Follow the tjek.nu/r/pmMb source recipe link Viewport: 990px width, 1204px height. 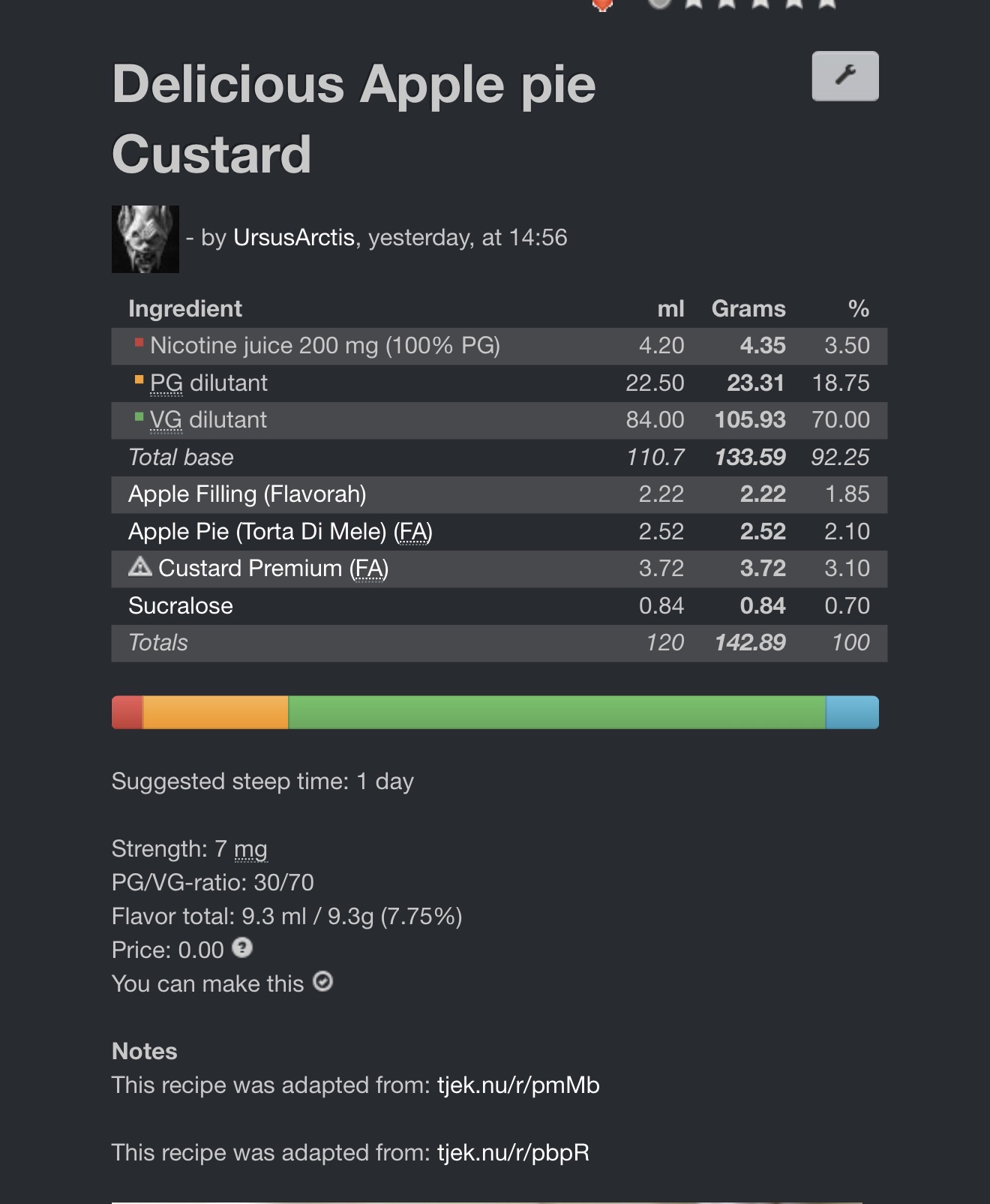point(518,1085)
